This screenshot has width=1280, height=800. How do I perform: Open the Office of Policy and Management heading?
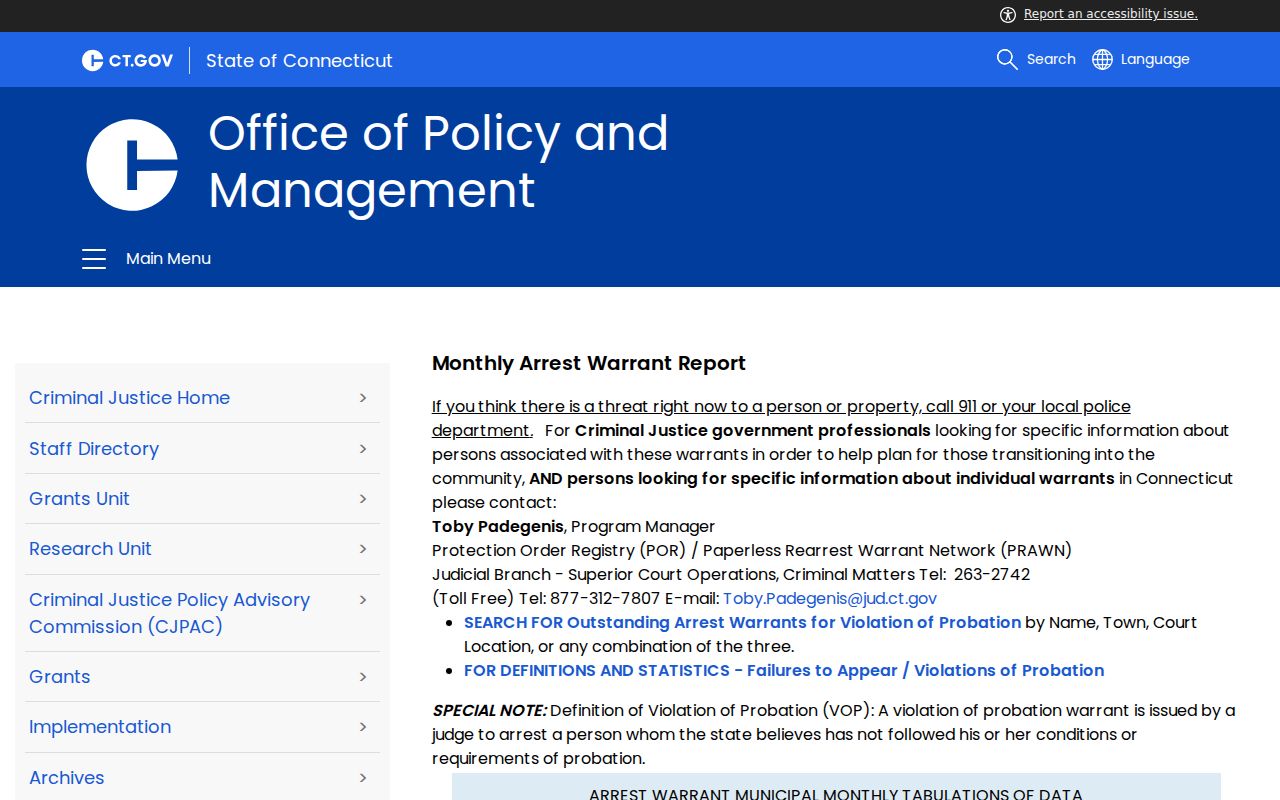tap(438, 161)
